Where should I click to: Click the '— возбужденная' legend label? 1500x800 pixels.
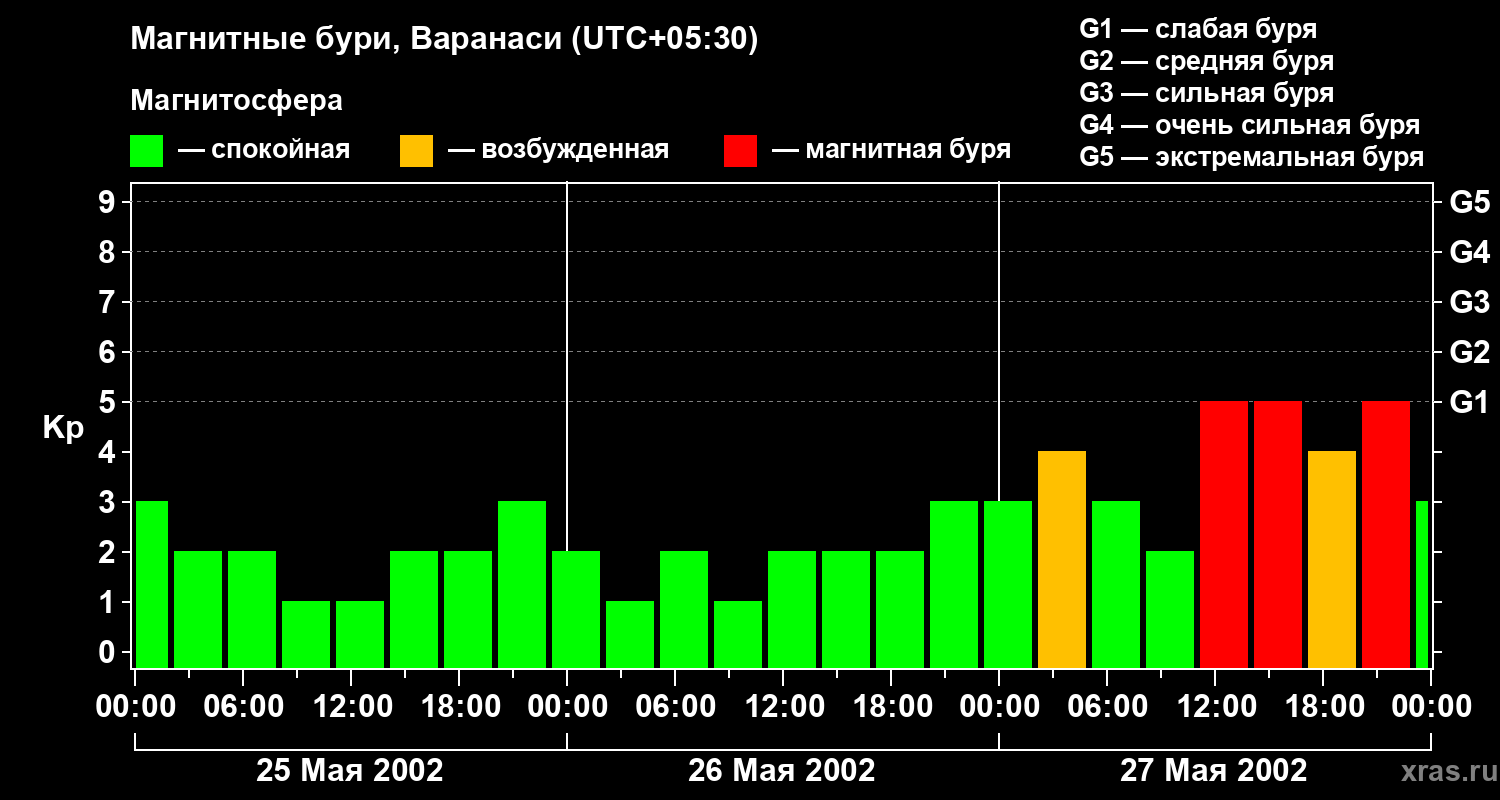pyautogui.click(x=558, y=151)
